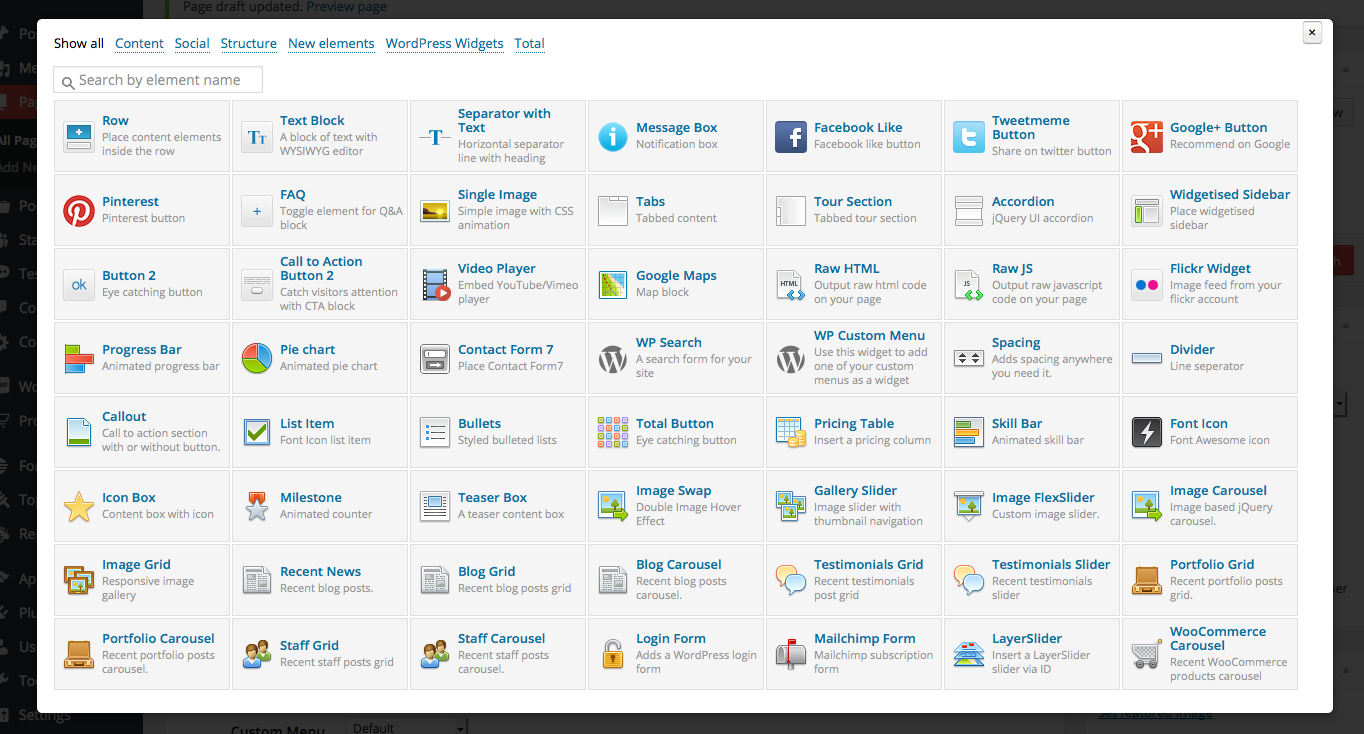Click the Video Player element icon
The width and height of the screenshot is (1364, 734).
click(x=435, y=284)
